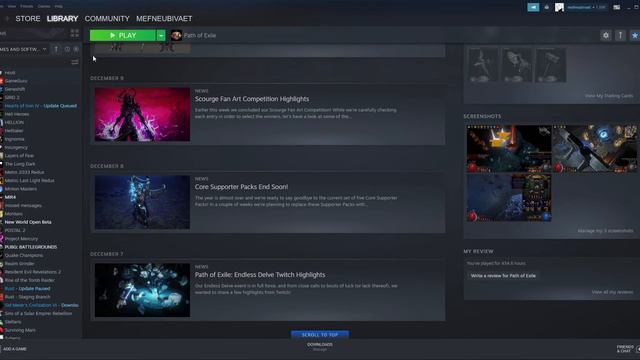Select Hearts of Iron IV update queued entry
The image size is (640, 360).
click(x=40, y=106)
